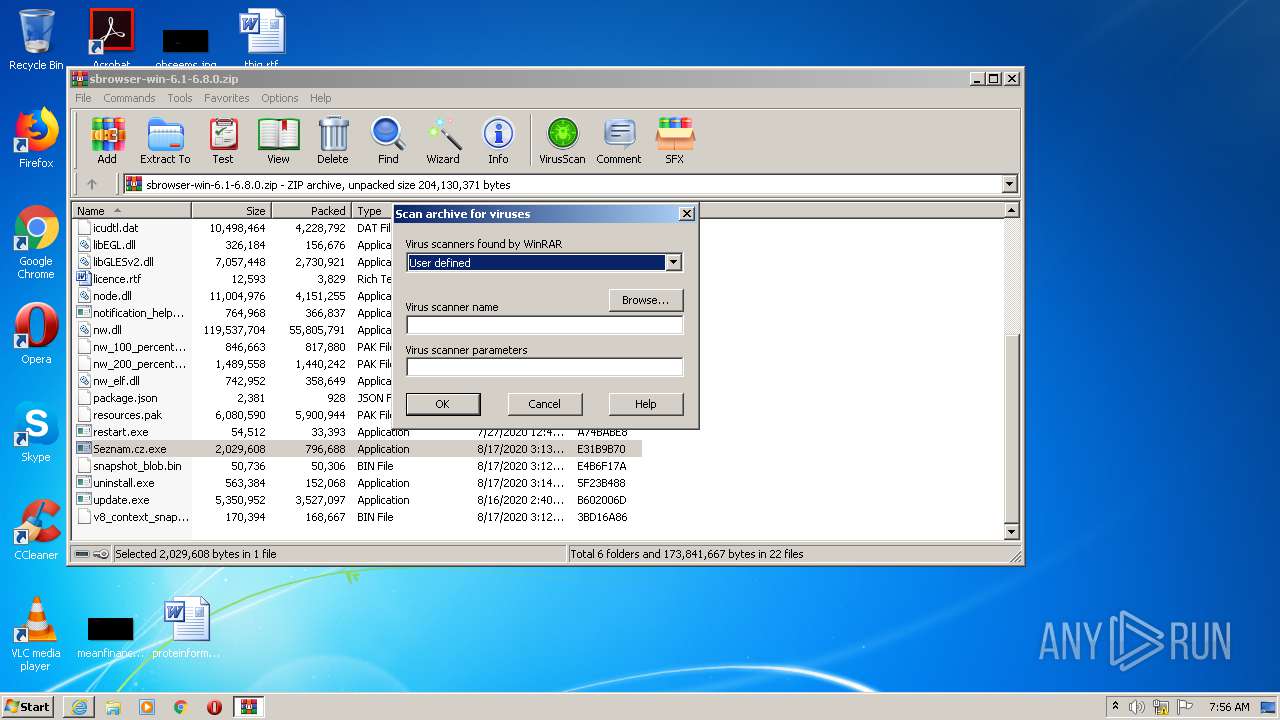Viewport: 1280px width, 720px height.
Task: Click the Comment toolbar icon
Action: point(619,141)
